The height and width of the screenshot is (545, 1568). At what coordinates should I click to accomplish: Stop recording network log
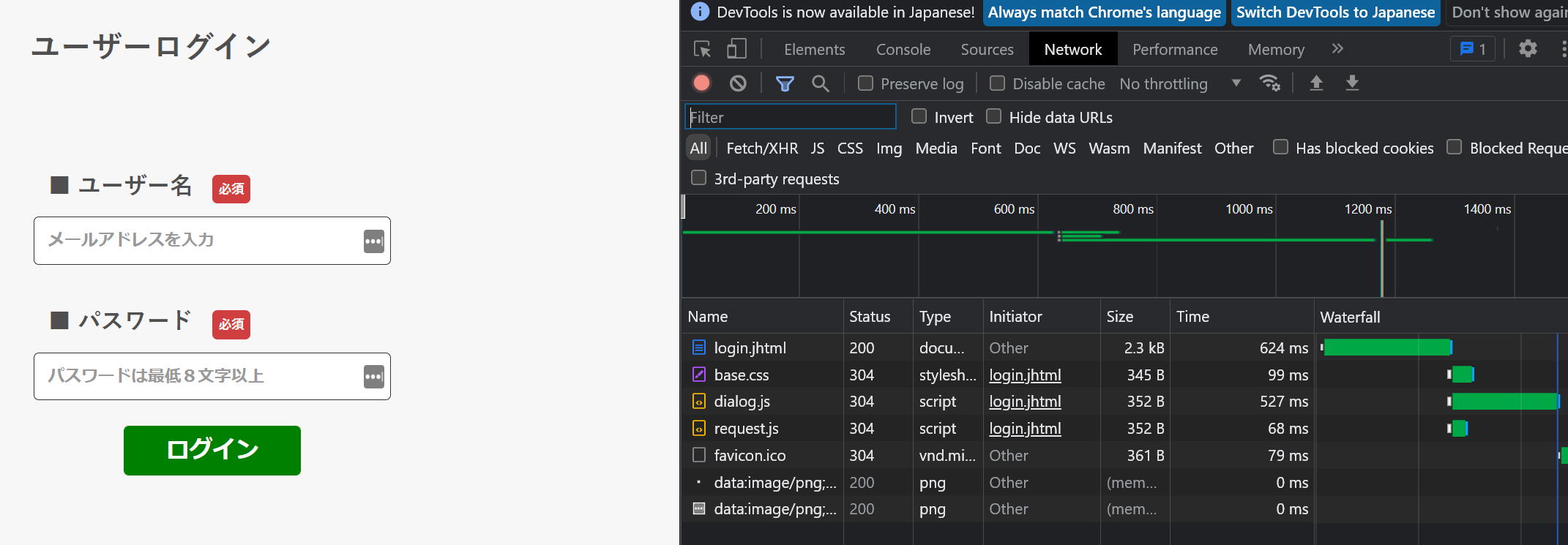(701, 83)
